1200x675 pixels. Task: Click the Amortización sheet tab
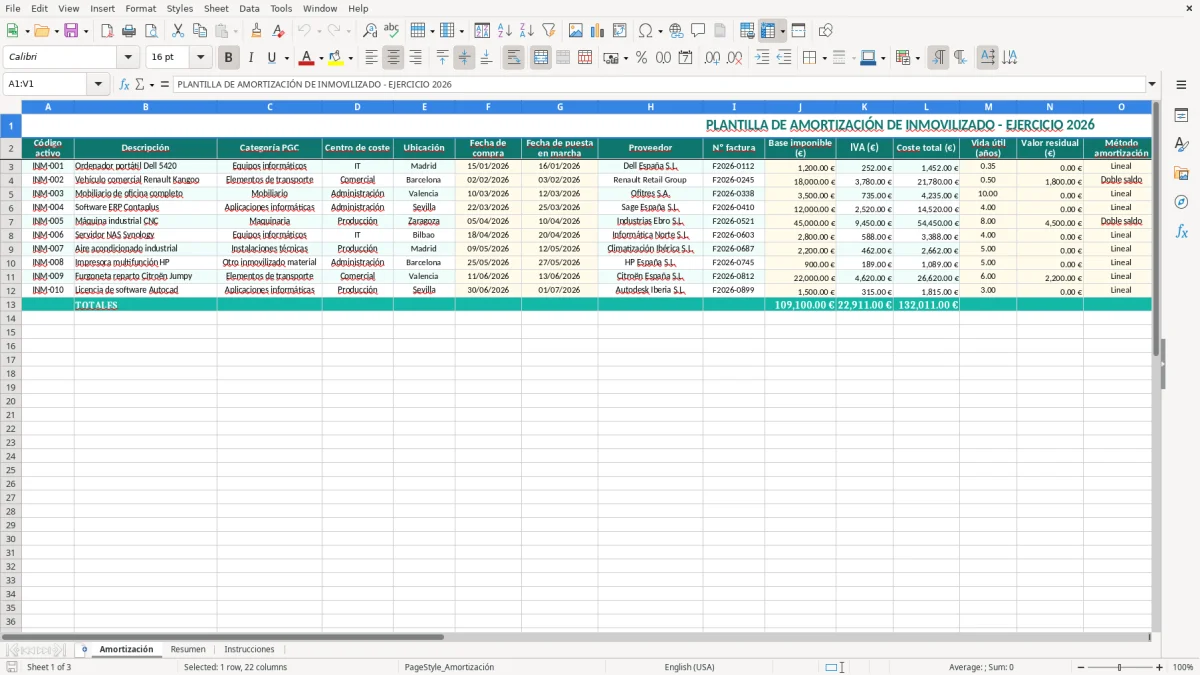pyautogui.click(x=126, y=649)
